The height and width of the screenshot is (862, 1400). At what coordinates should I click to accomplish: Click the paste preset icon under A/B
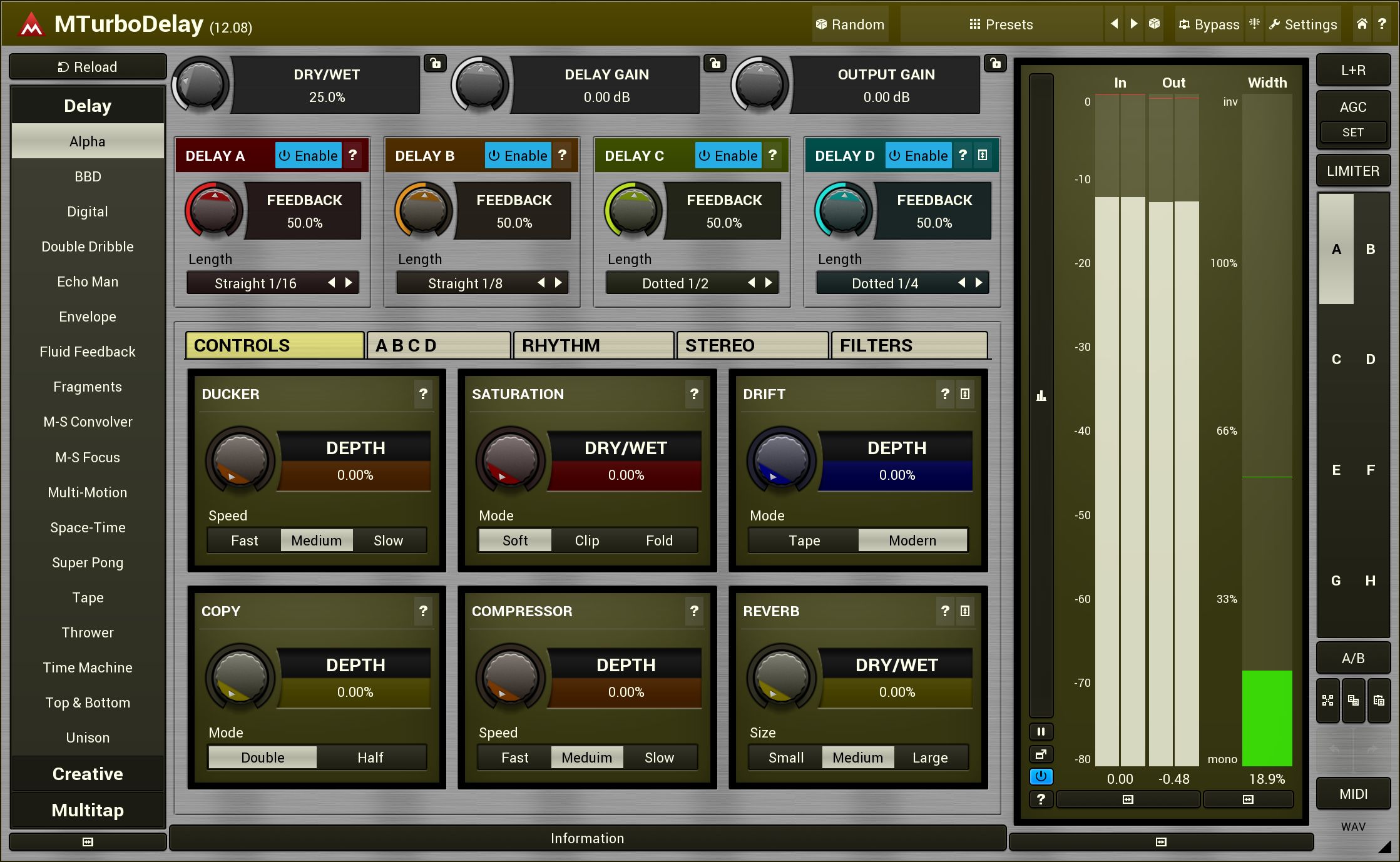[1378, 700]
